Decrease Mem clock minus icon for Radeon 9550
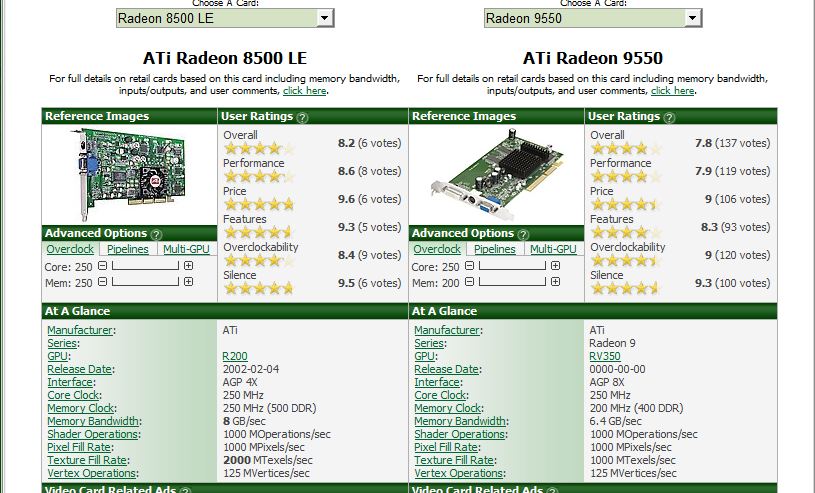 (x=469, y=282)
